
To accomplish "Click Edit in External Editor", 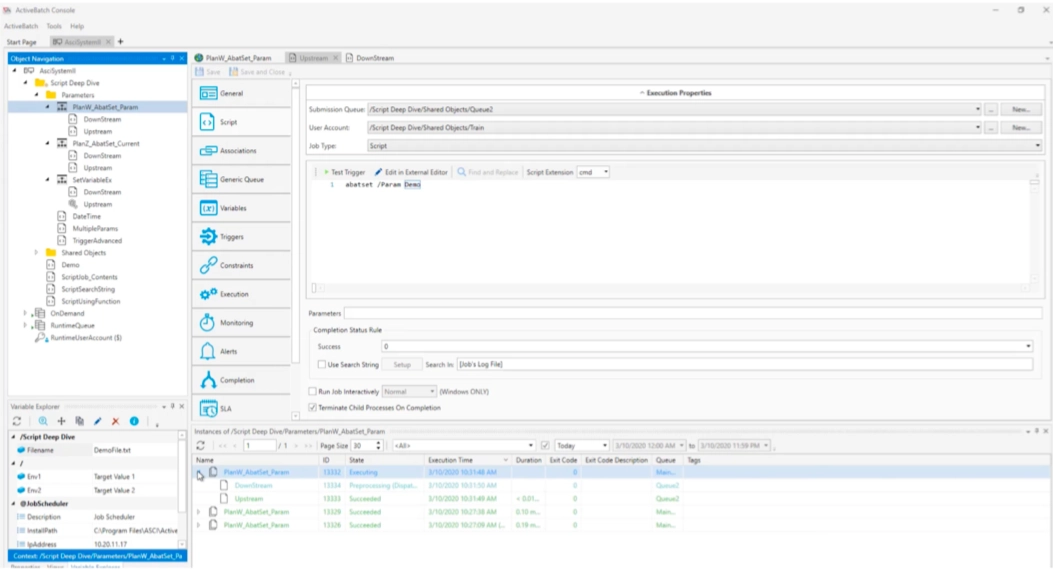I will [x=411, y=172].
